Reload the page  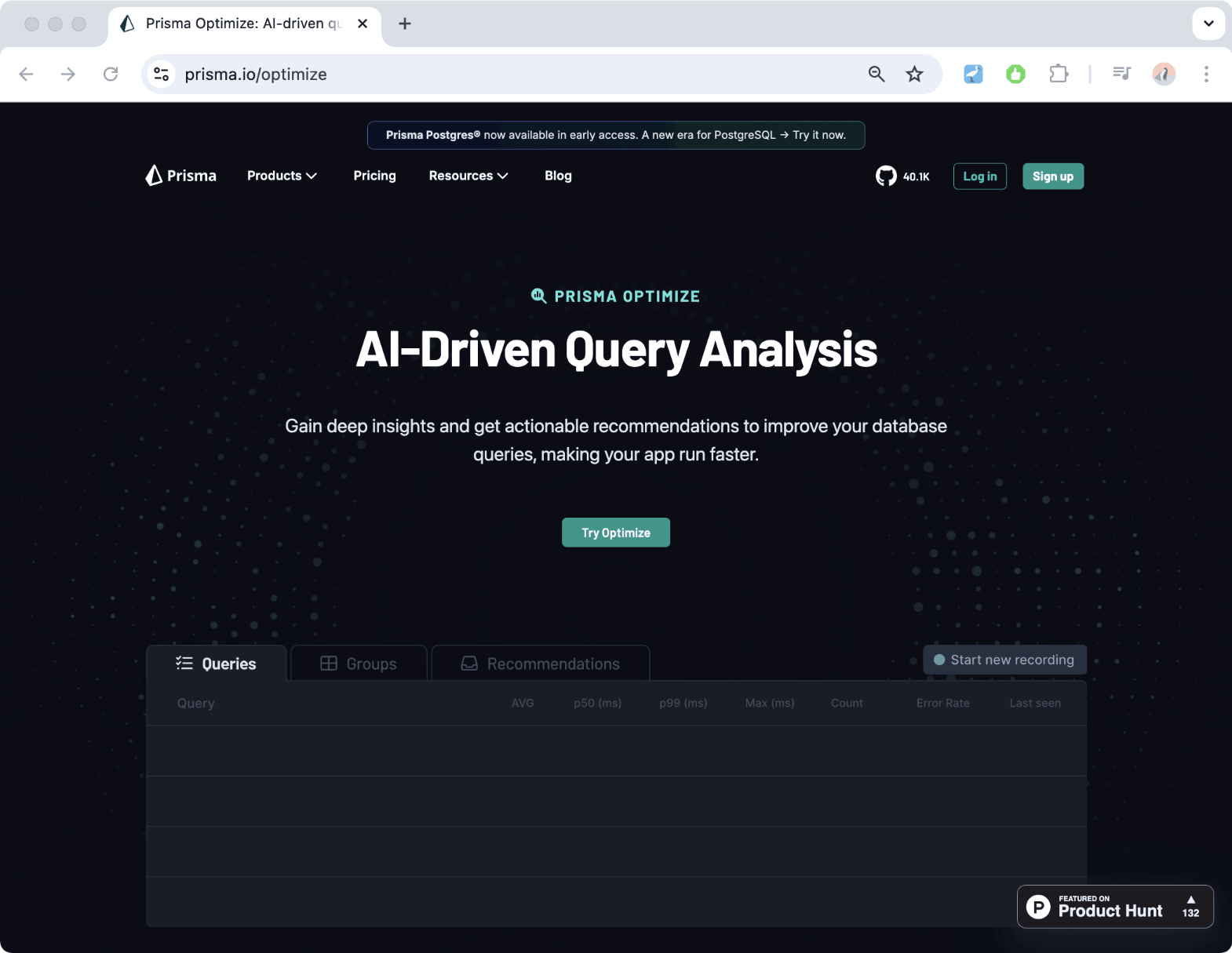111,75
